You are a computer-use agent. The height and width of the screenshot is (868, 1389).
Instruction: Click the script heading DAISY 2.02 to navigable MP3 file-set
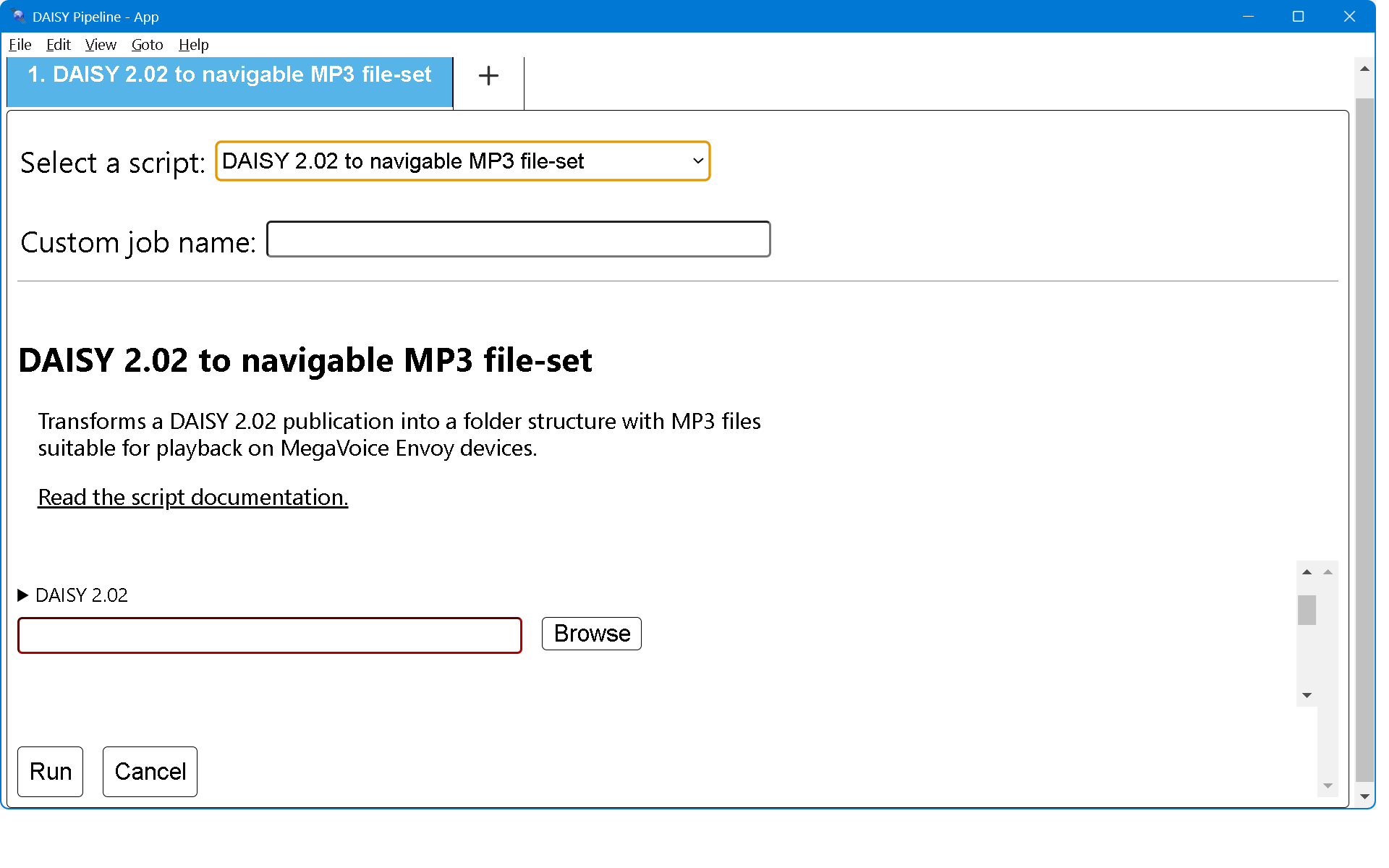click(305, 360)
